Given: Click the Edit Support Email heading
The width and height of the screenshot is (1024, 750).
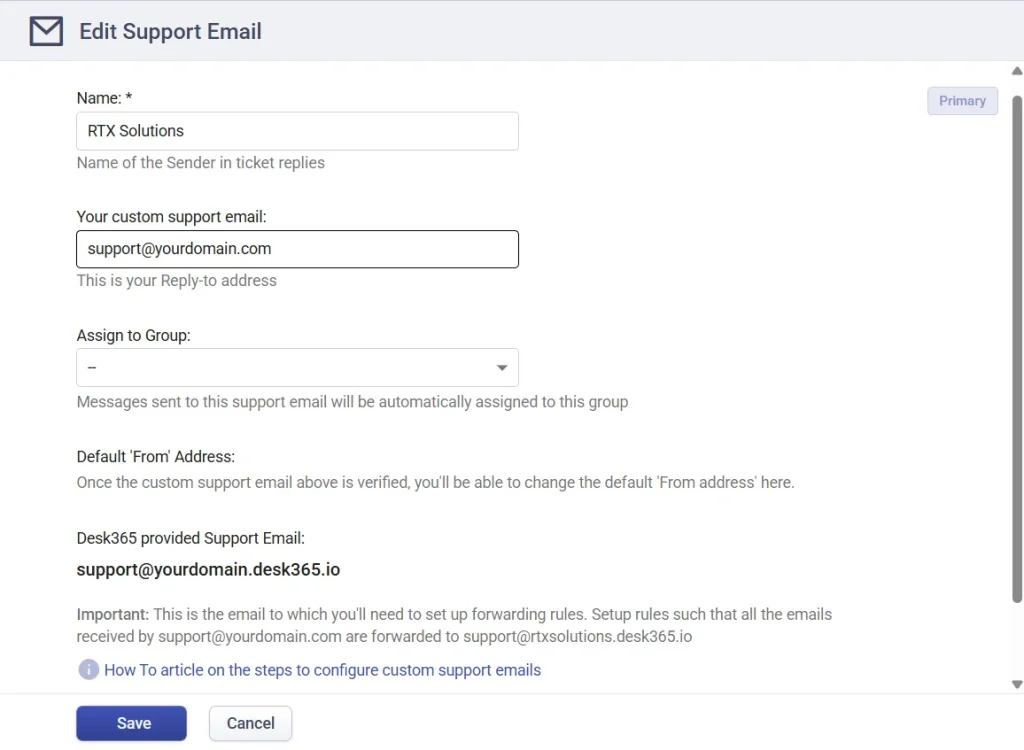Looking at the screenshot, I should [x=170, y=31].
